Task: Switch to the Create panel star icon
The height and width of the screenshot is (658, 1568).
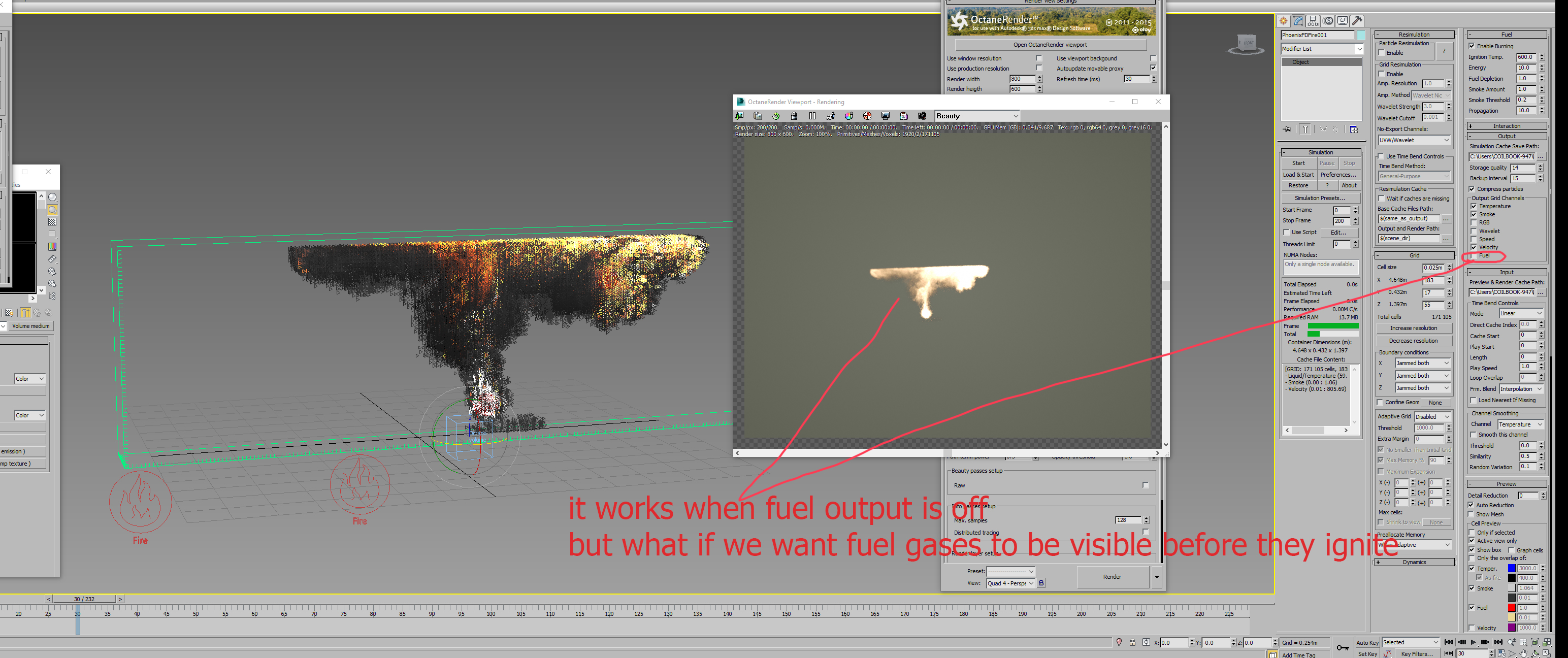Action: 1283,21
